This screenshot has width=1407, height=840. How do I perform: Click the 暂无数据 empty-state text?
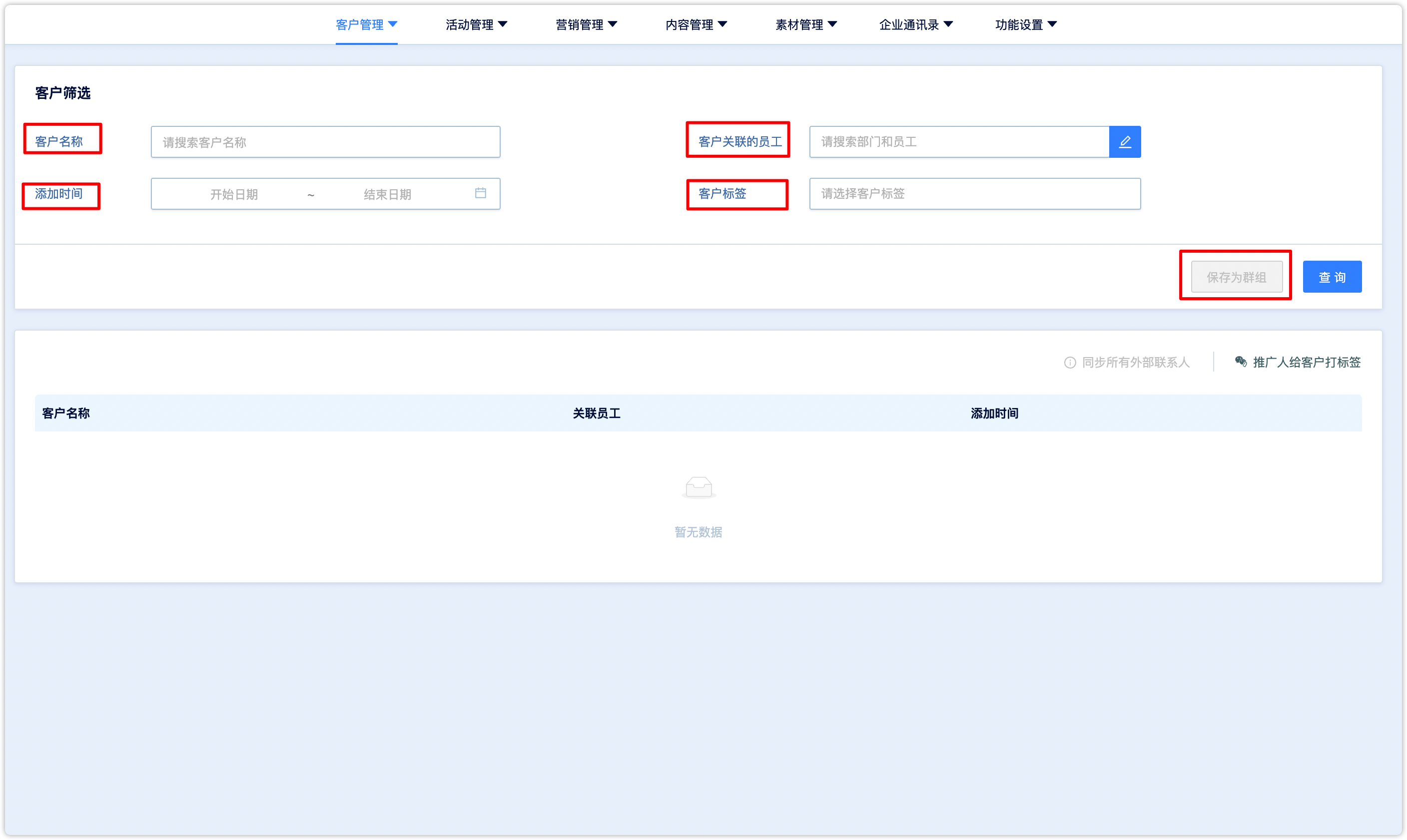click(x=698, y=531)
